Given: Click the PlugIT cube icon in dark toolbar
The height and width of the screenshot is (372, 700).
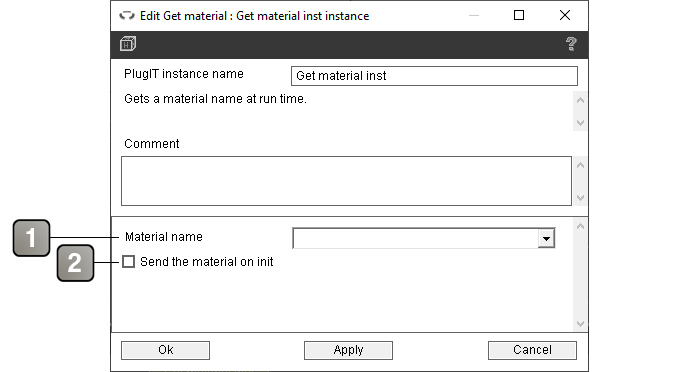Looking at the screenshot, I should click(128, 44).
